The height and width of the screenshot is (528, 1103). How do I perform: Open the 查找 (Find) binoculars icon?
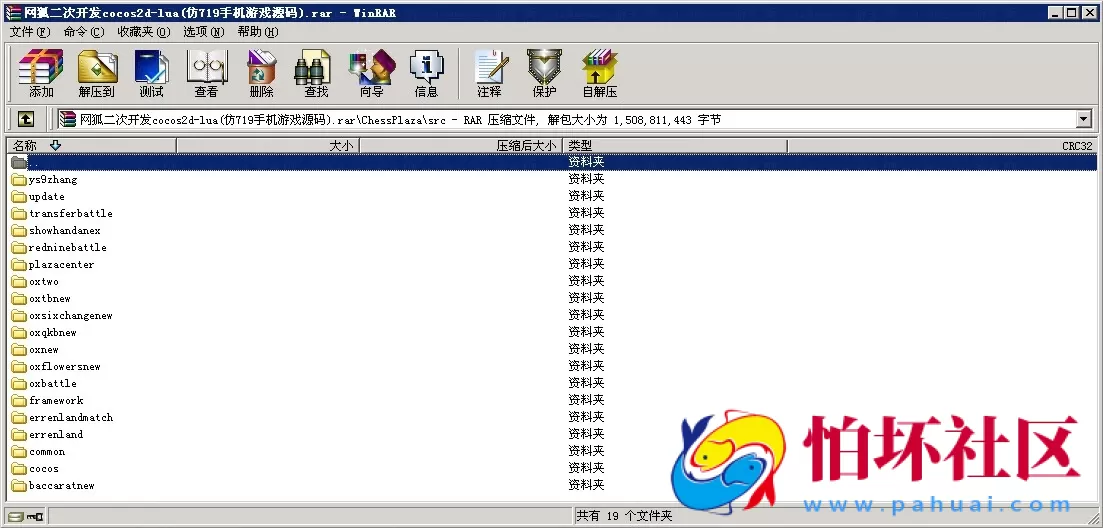[x=316, y=73]
